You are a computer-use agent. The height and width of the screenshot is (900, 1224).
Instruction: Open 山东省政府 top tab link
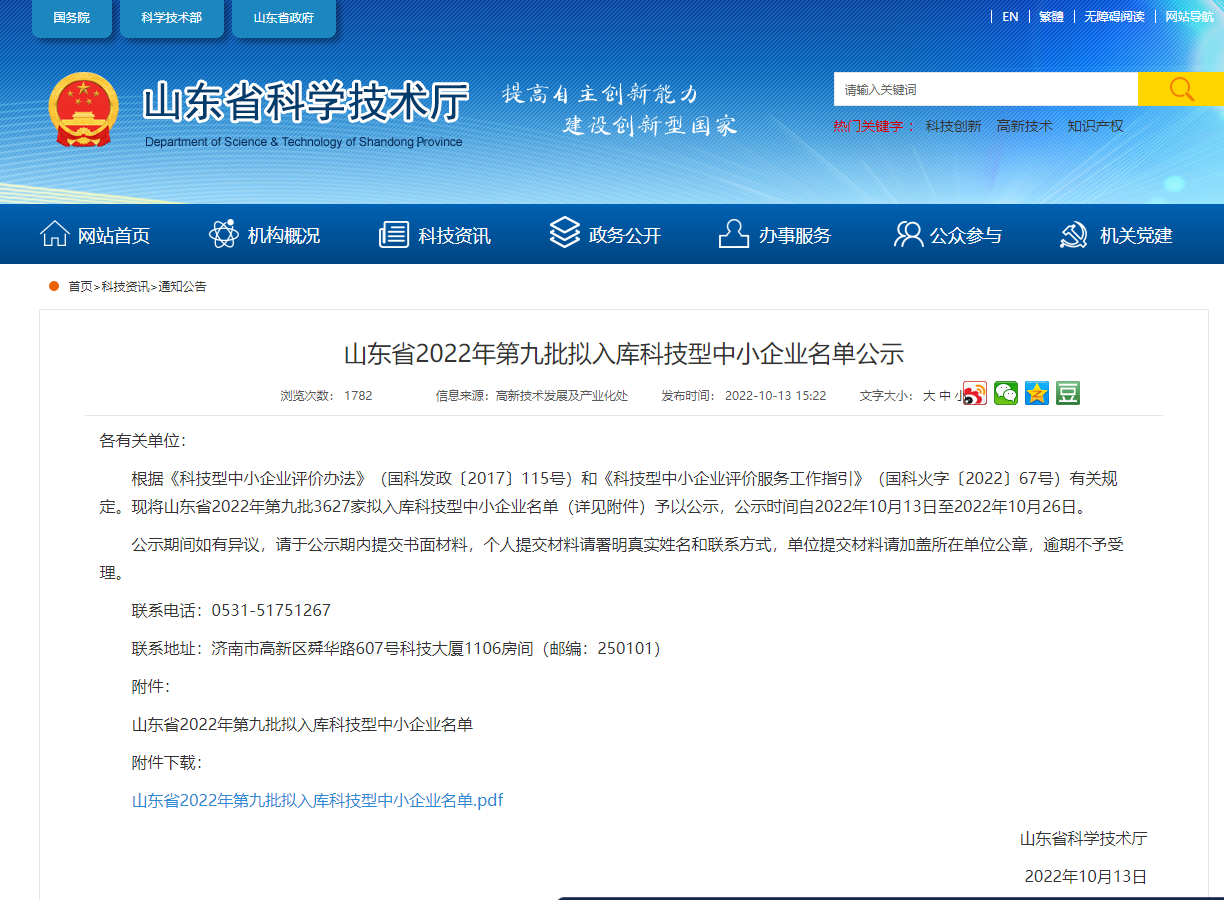pos(283,18)
